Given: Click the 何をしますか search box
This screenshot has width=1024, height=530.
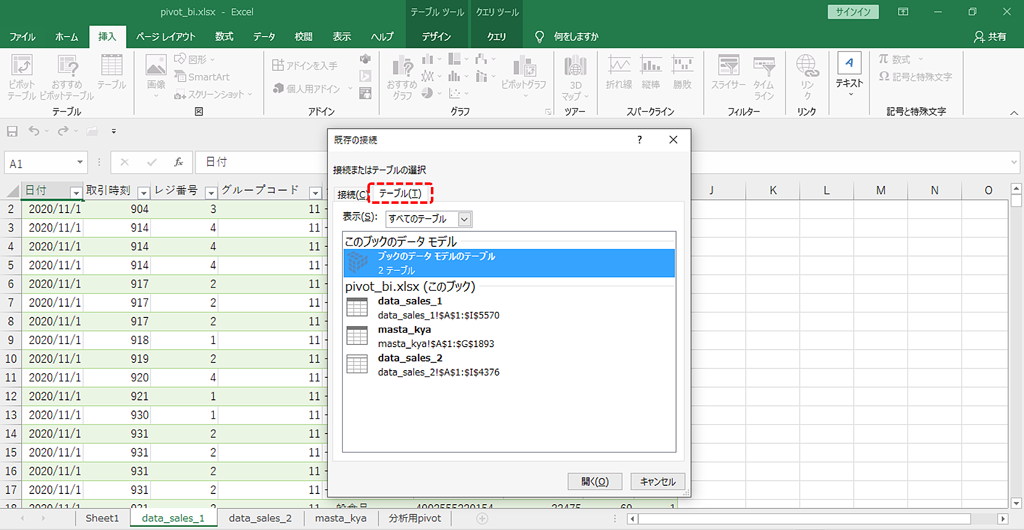Looking at the screenshot, I should [567, 37].
